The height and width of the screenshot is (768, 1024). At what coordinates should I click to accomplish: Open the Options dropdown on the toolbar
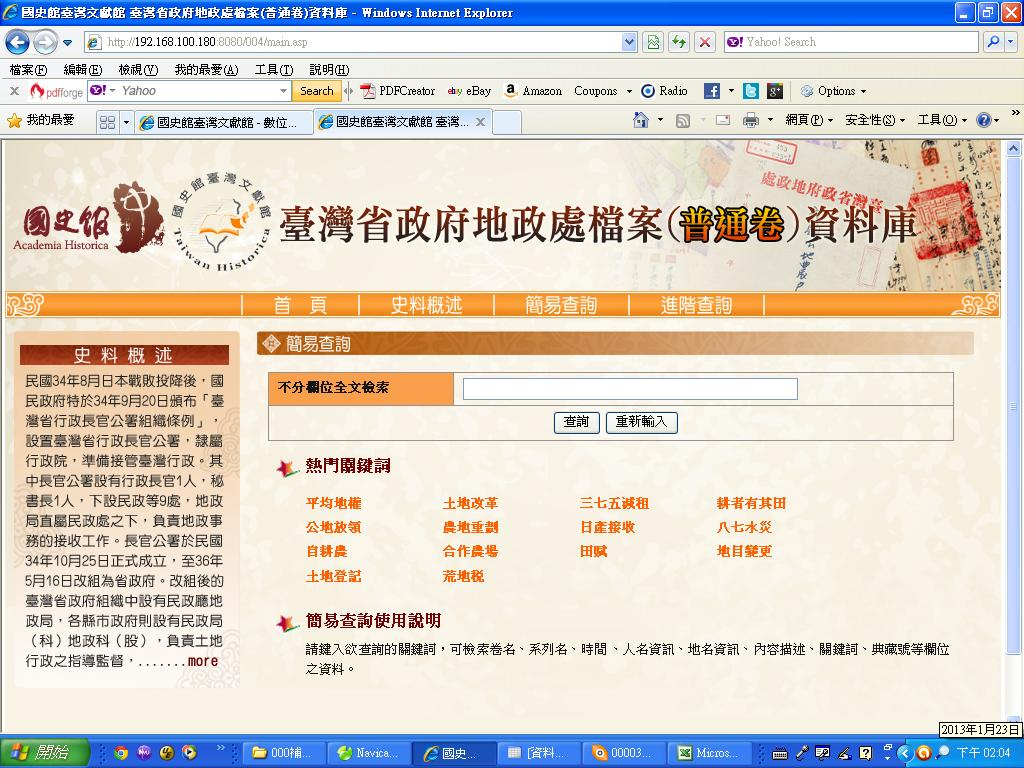click(x=834, y=91)
